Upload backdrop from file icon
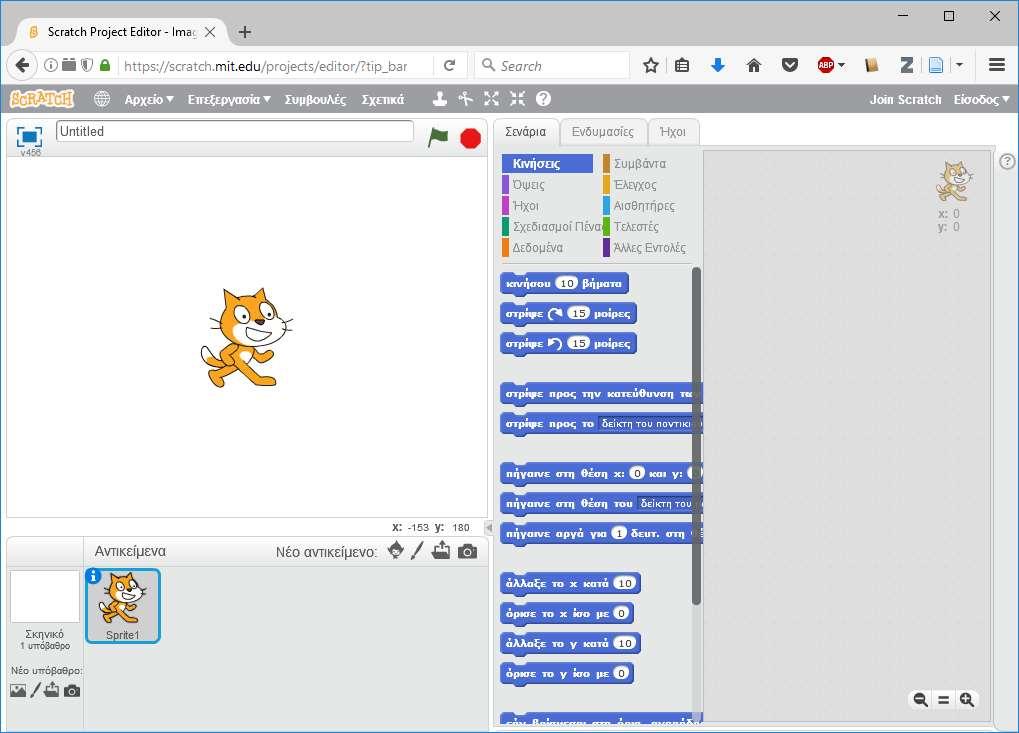 click(x=52, y=689)
